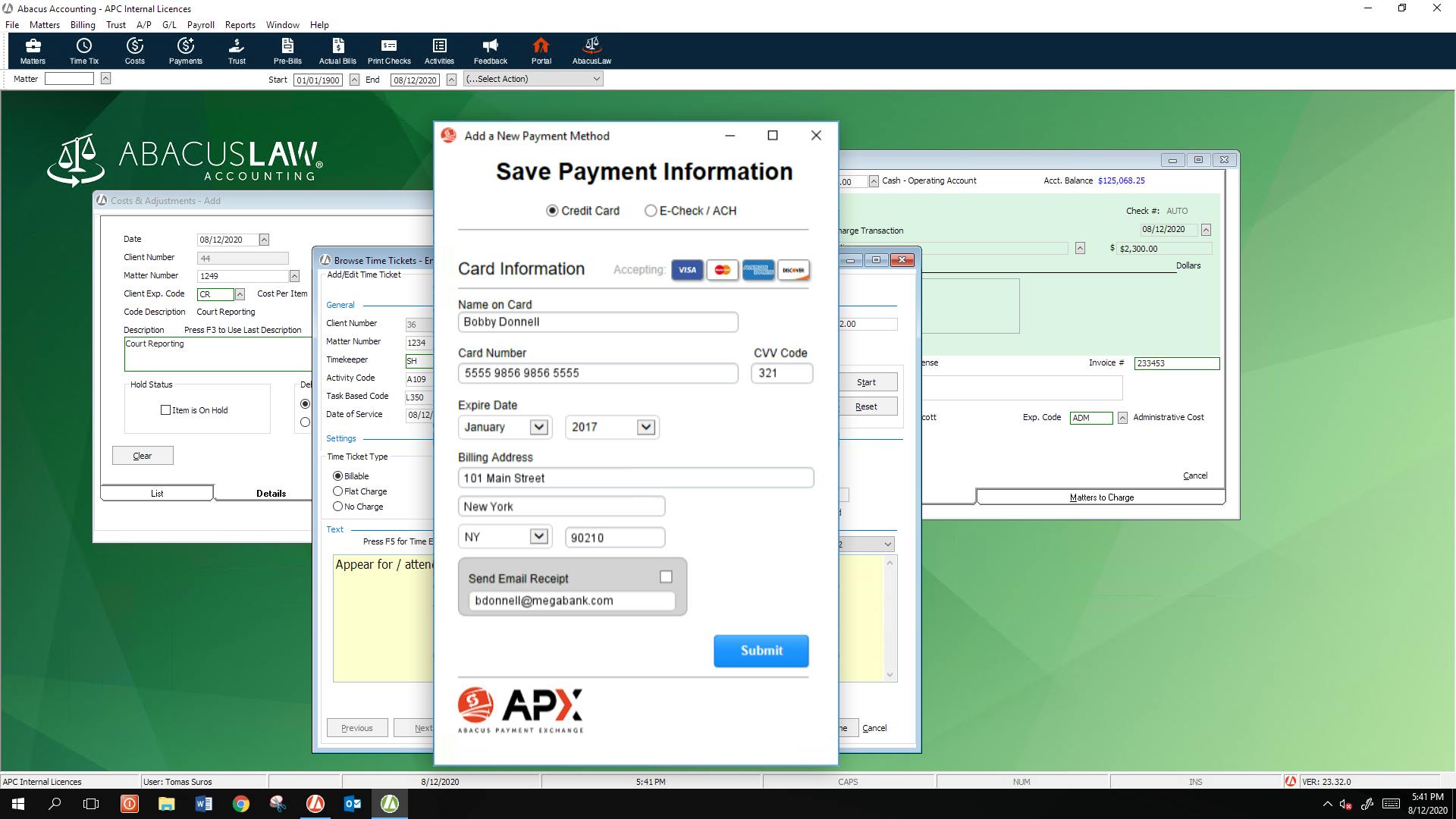Select the E-Check / ACH payment option
The image size is (1456, 819).
pos(651,211)
